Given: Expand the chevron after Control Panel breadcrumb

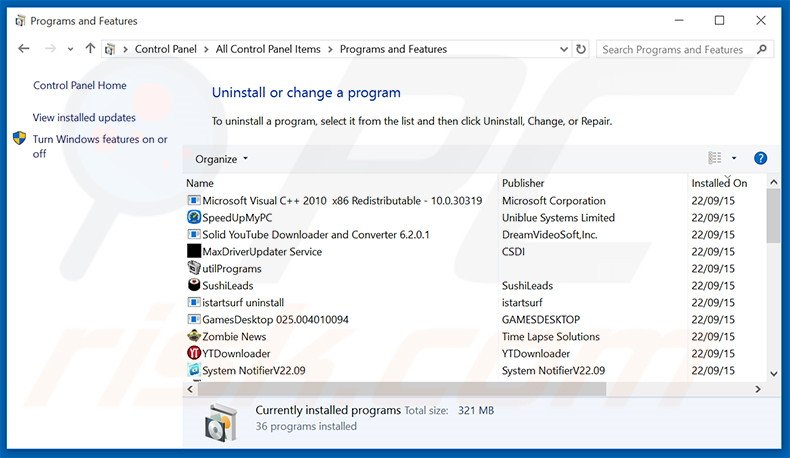Looking at the screenshot, I should 206,49.
